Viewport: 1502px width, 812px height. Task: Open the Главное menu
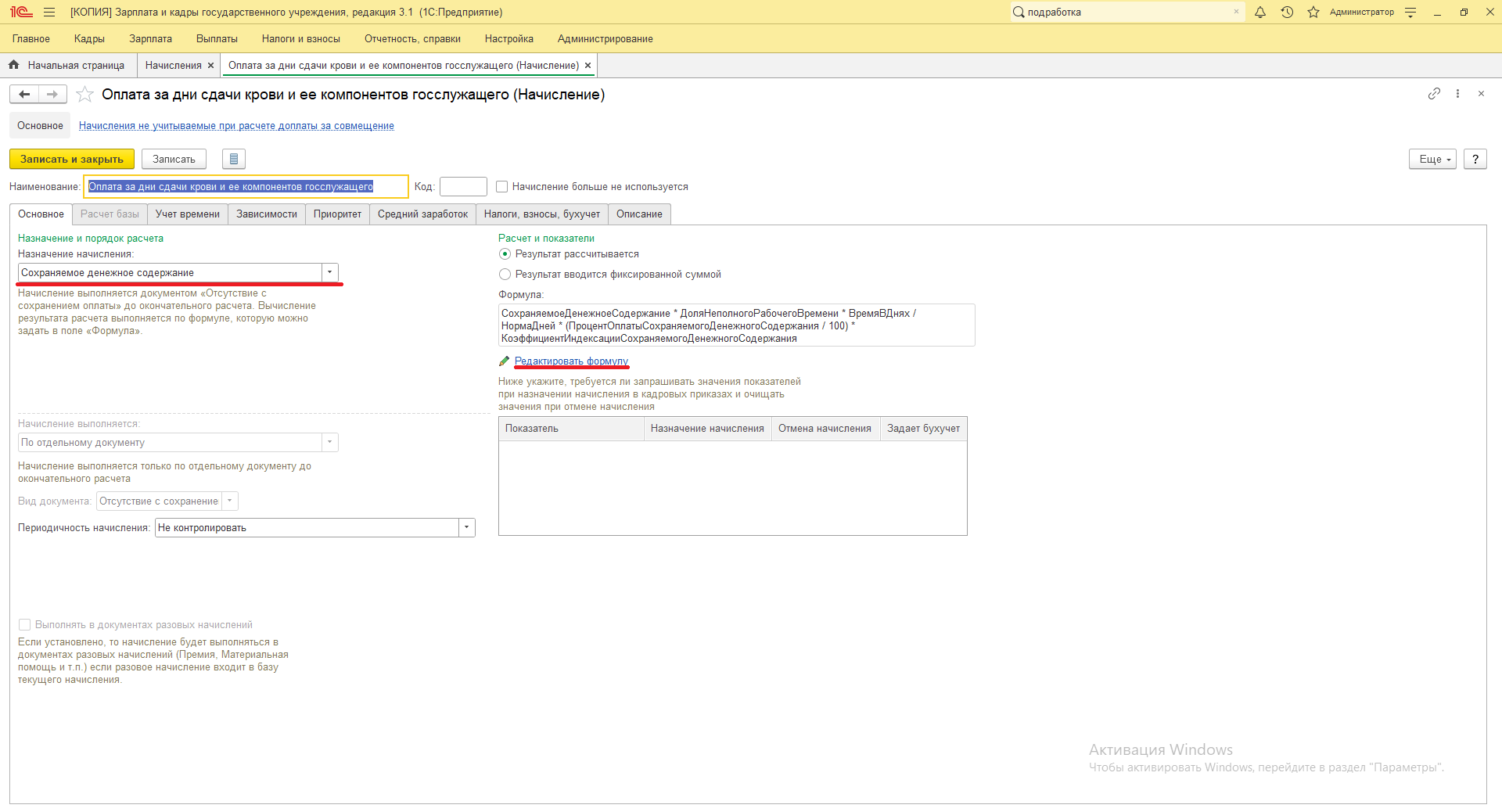tap(31, 38)
